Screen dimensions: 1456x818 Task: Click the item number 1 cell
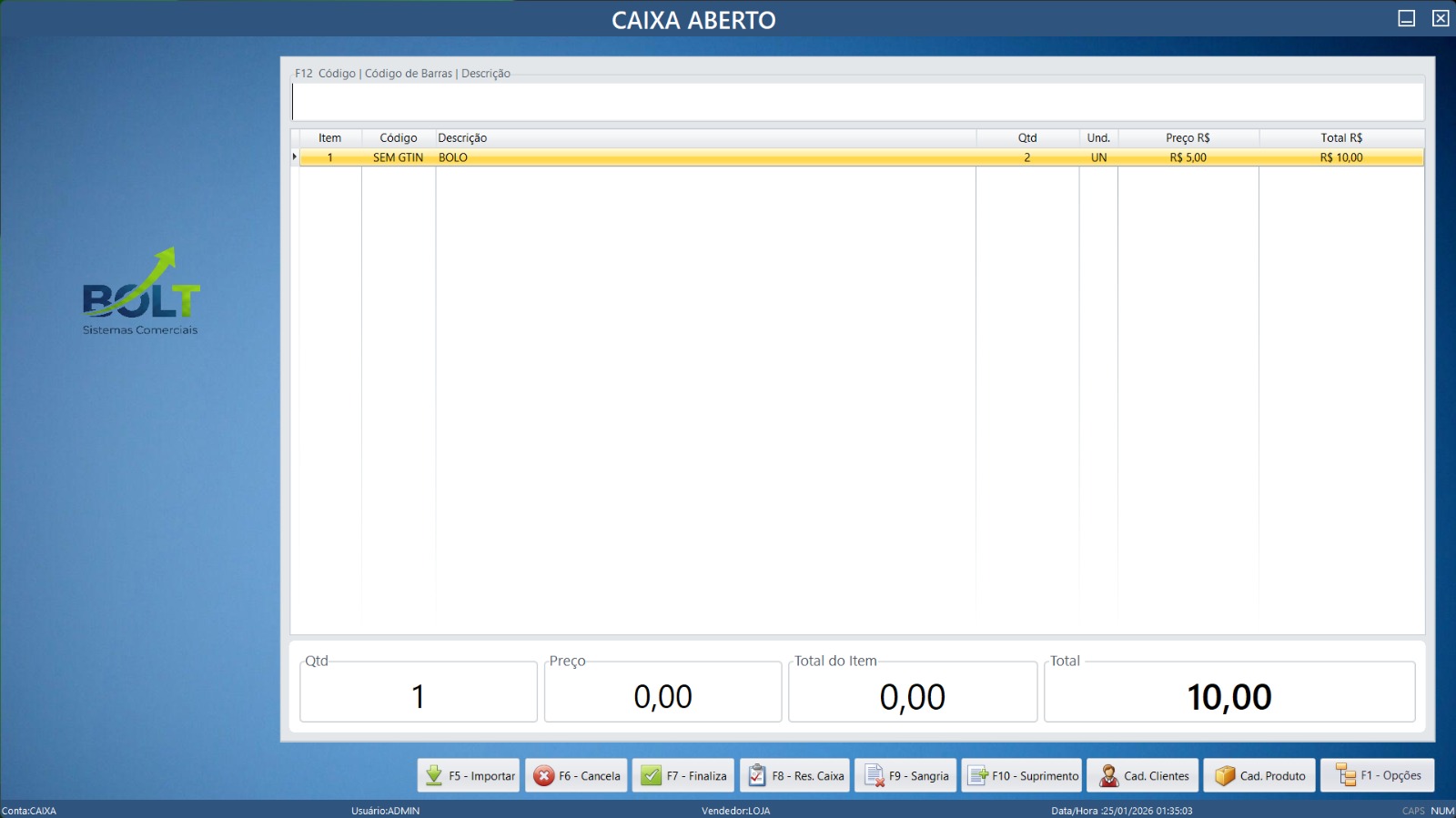click(330, 157)
